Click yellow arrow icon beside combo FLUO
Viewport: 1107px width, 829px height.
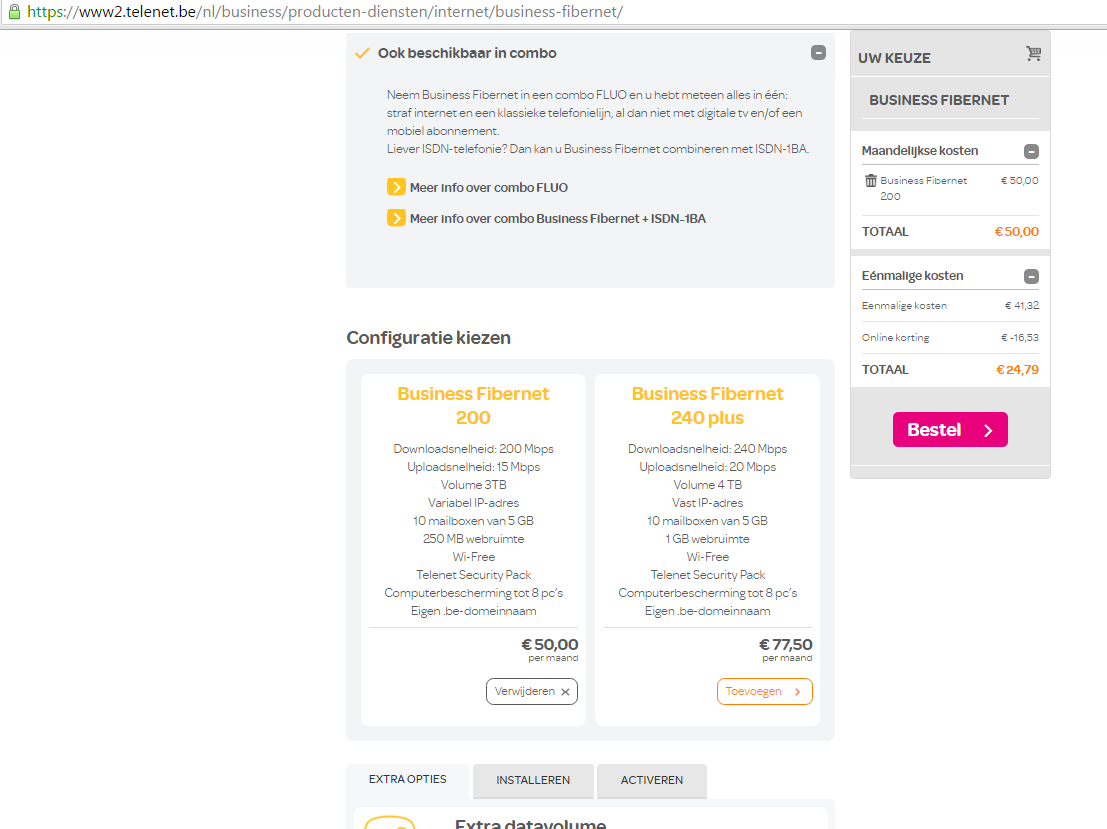(x=396, y=187)
